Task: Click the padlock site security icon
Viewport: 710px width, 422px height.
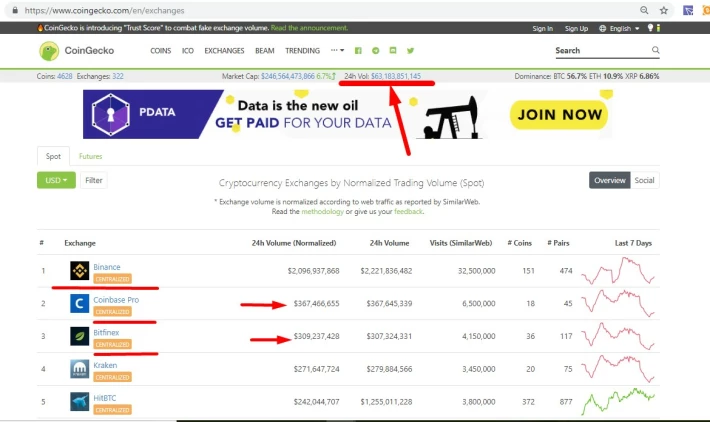Action: point(15,10)
